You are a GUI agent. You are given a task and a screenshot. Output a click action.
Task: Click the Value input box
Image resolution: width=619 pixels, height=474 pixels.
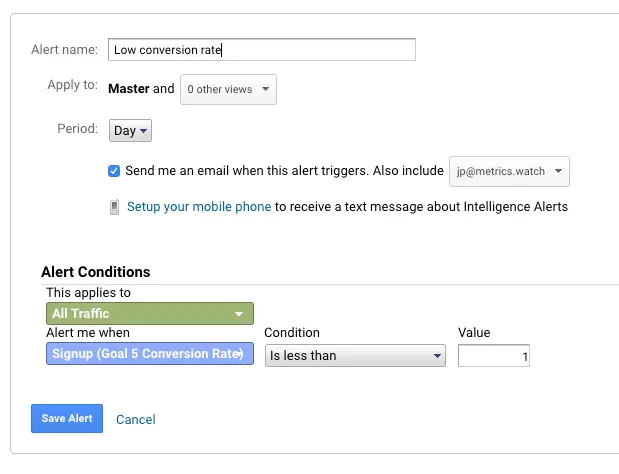[494, 355]
